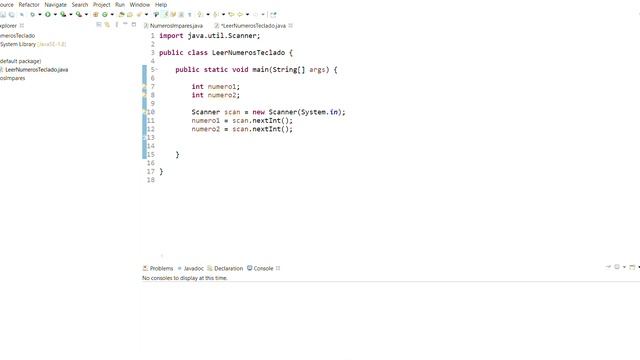Open the Search dropdown arrow
This screenshot has width=640, height=360.
click(146, 14)
